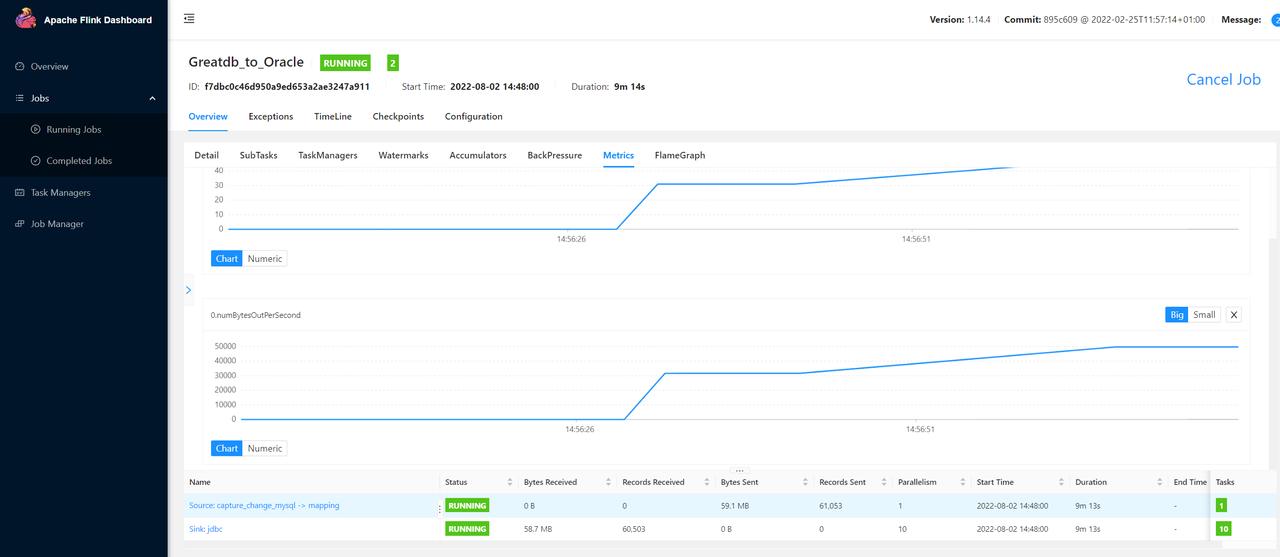
Task: Open Job Manager from the sidebar
Action: coord(57,224)
